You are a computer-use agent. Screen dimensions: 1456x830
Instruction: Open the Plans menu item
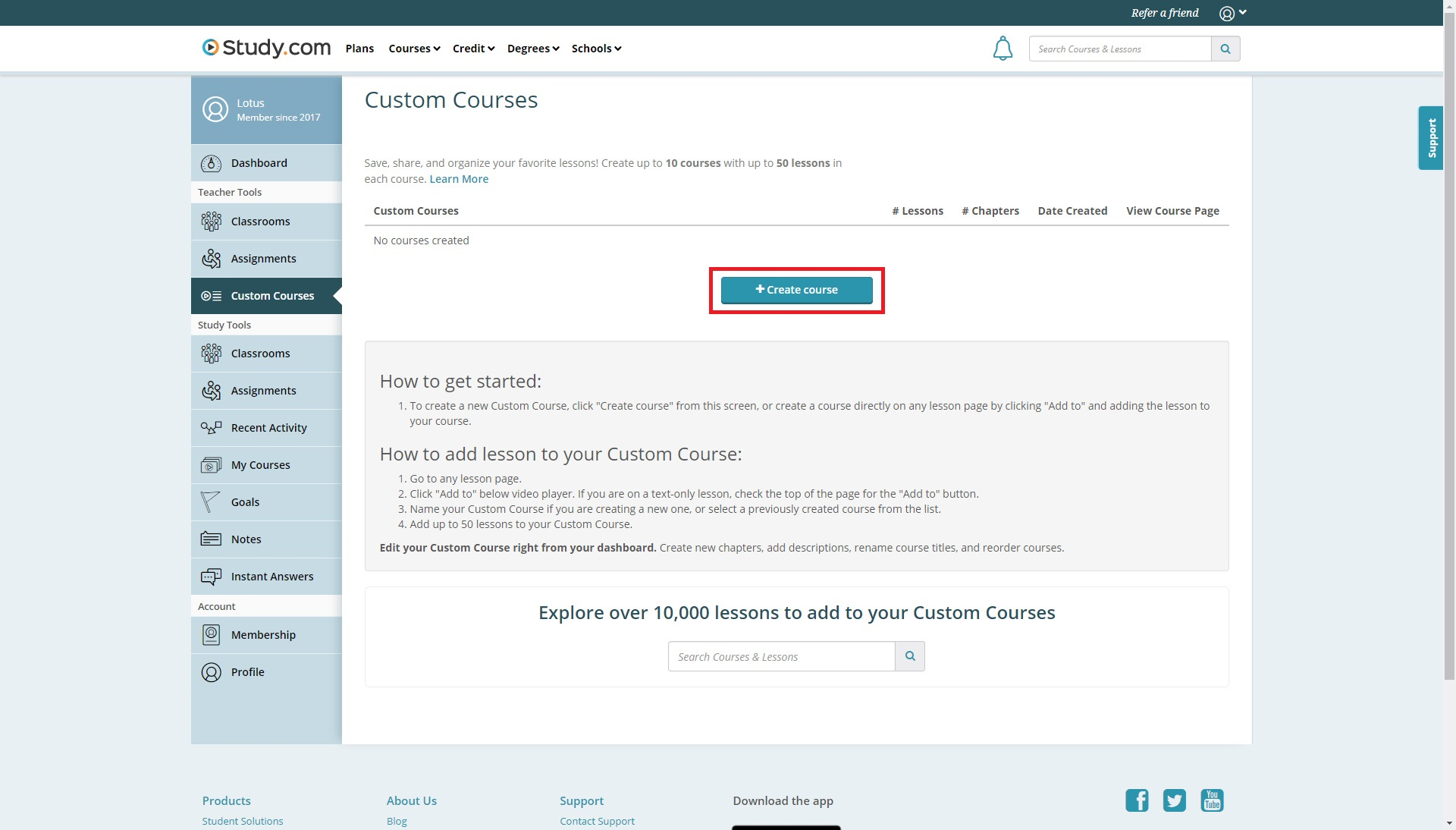tap(359, 48)
